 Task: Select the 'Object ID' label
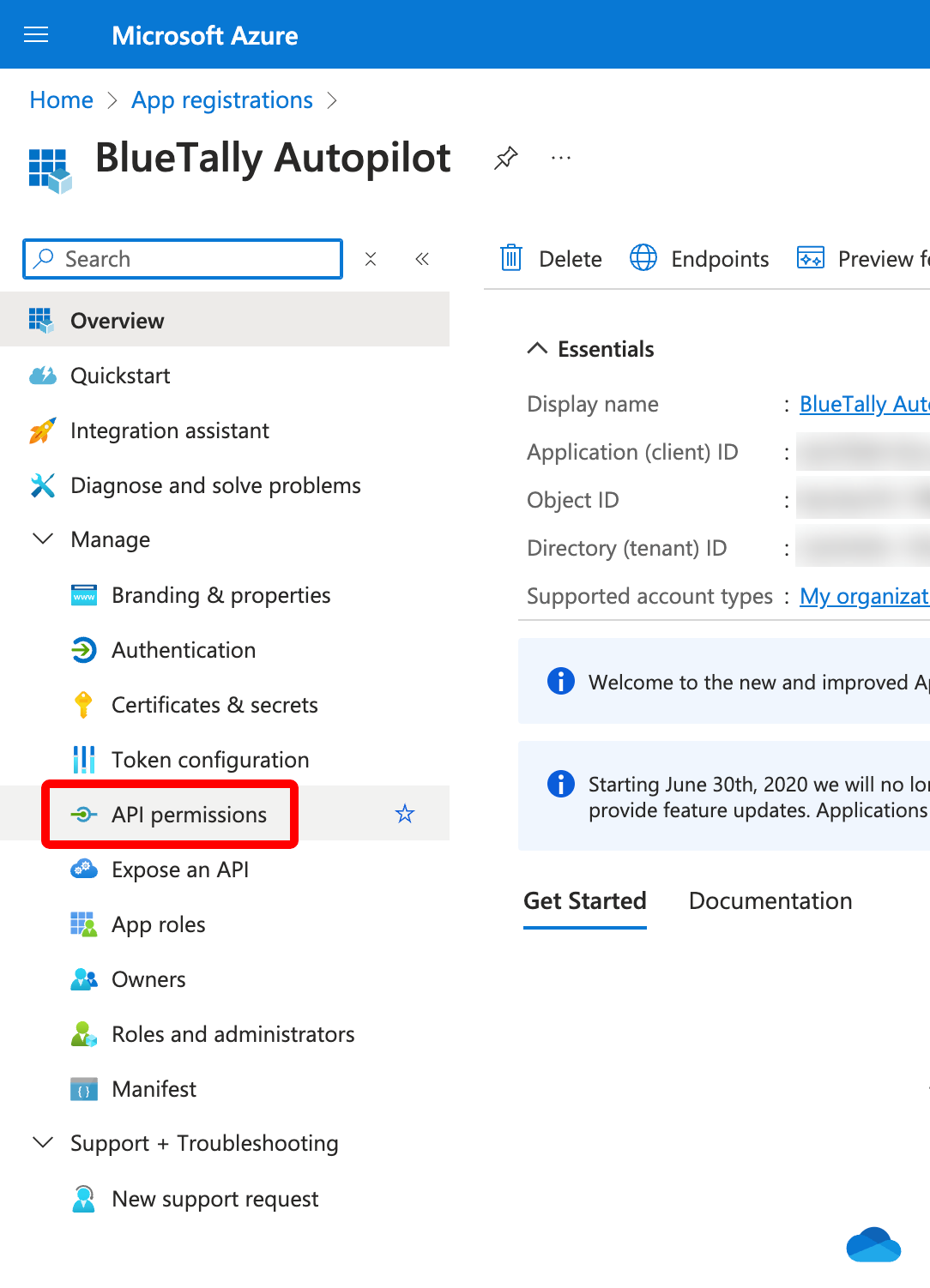pos(573,501)
